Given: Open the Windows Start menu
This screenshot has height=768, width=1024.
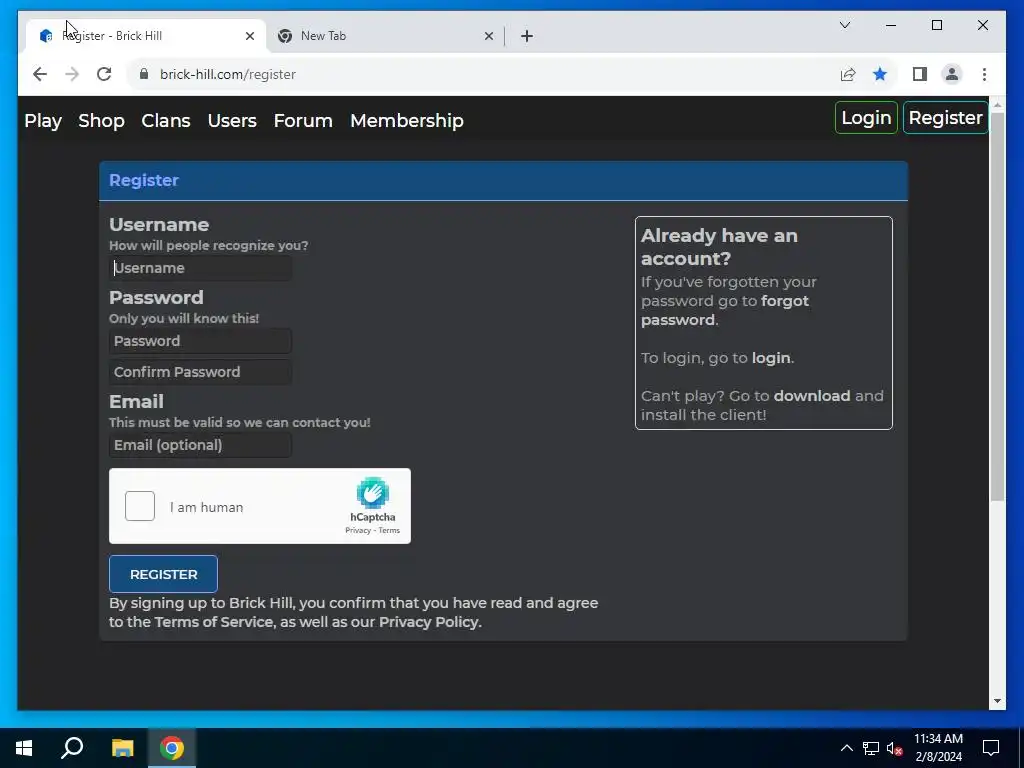Looking at the screenshot, I should tap(24, 748).
